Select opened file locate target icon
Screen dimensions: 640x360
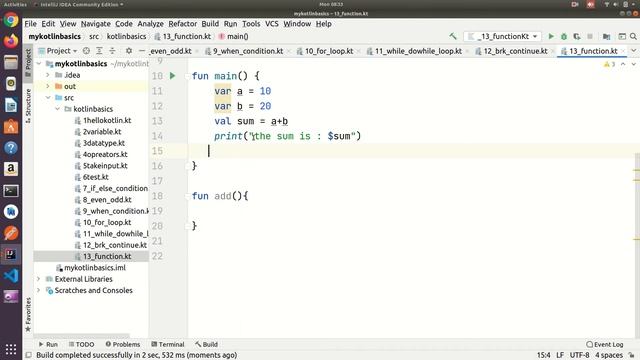click(86, 51)
